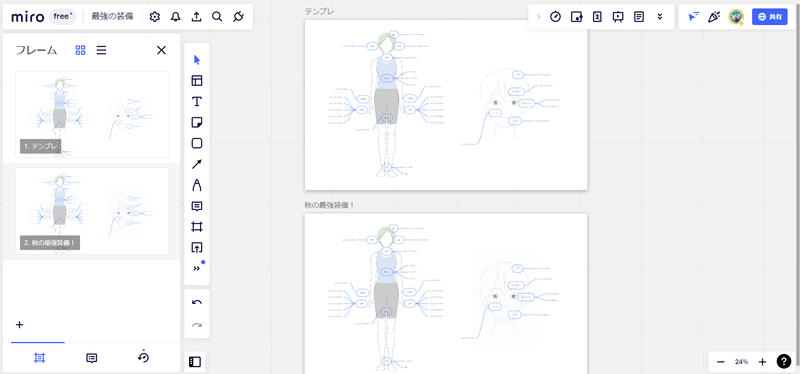Zoom in with plus button
Screen dimensions: 800x374
pos(762,362)
